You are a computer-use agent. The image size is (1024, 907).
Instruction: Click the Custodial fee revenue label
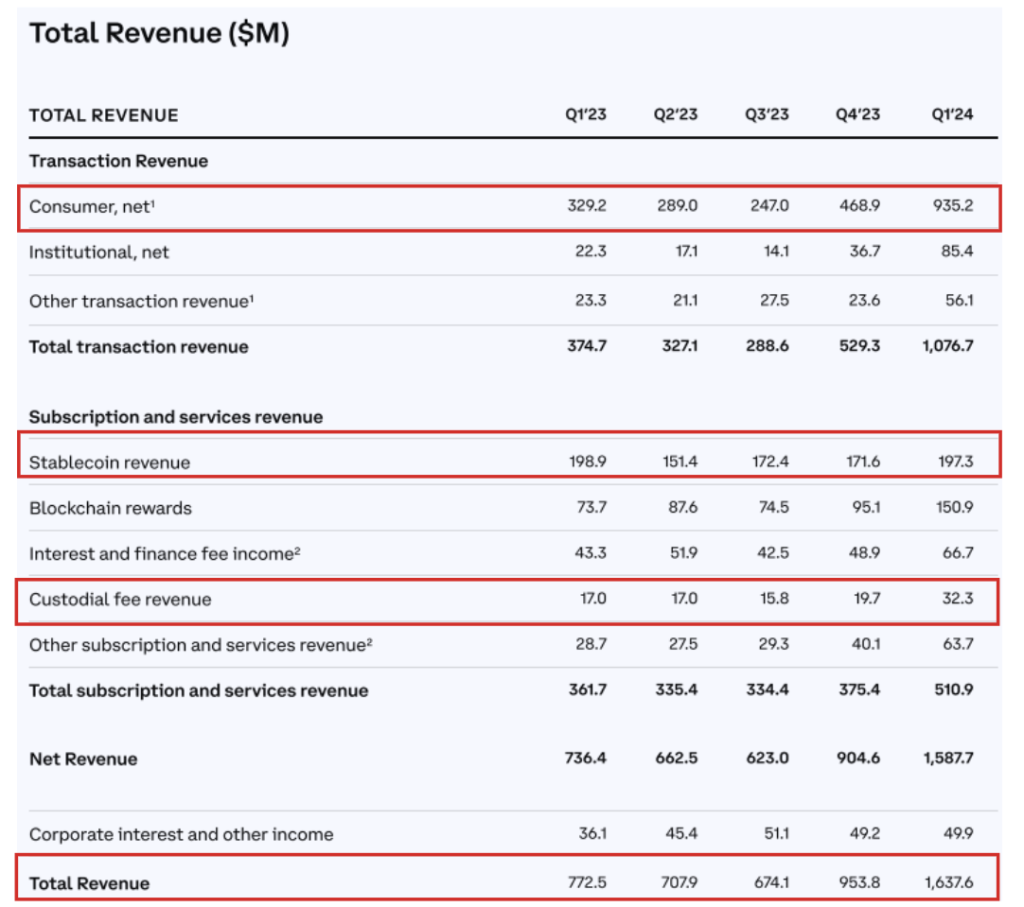pos(120,600)
